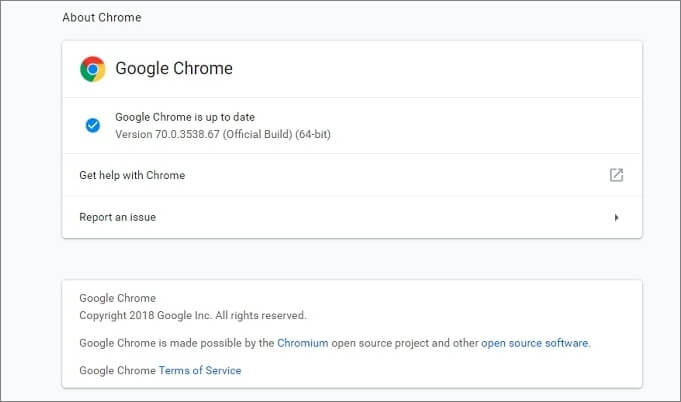
Task: Click the large Google Chrome title text
Action: (174, 69)
